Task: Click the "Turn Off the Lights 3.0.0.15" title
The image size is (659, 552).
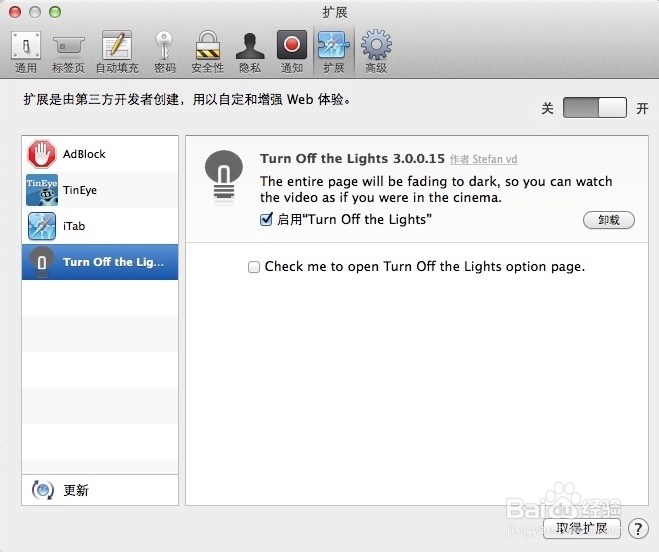Action: pyautogui.click(x=352, y=158)
